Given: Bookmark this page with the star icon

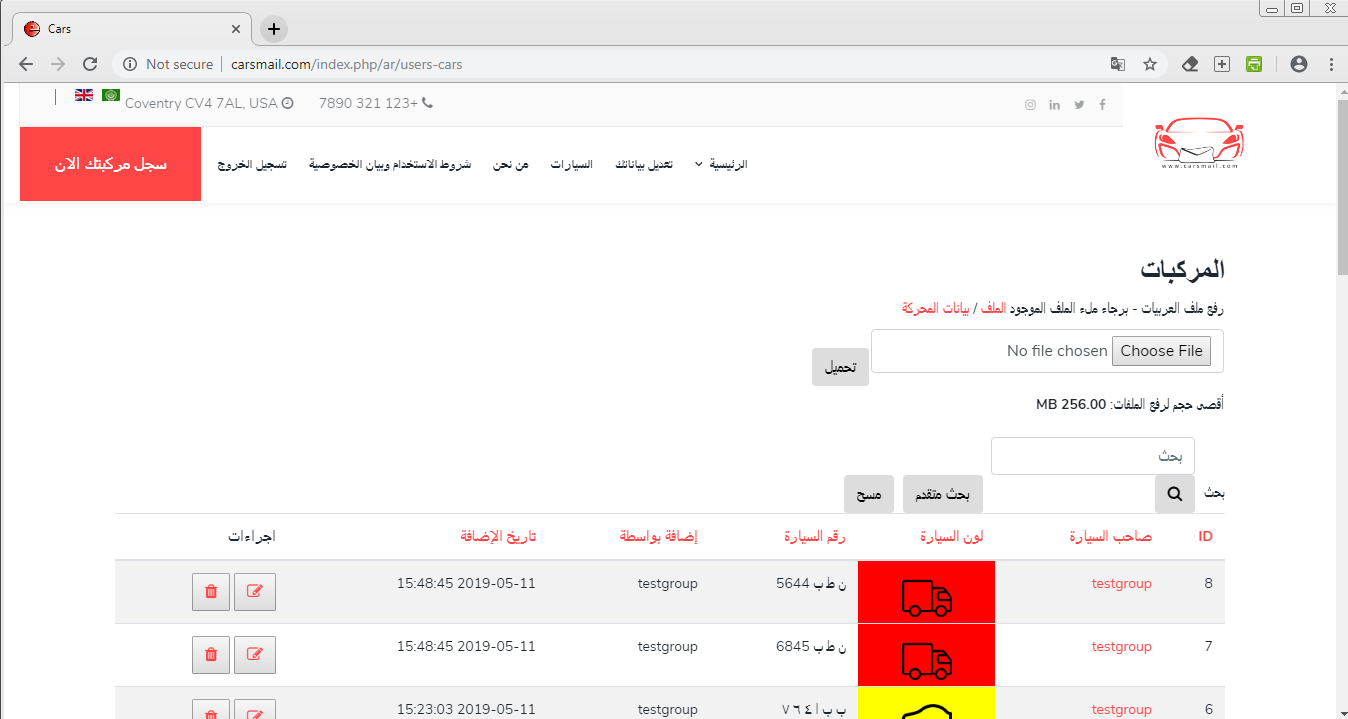Looking at the screenshot, I should (1150, 64).
